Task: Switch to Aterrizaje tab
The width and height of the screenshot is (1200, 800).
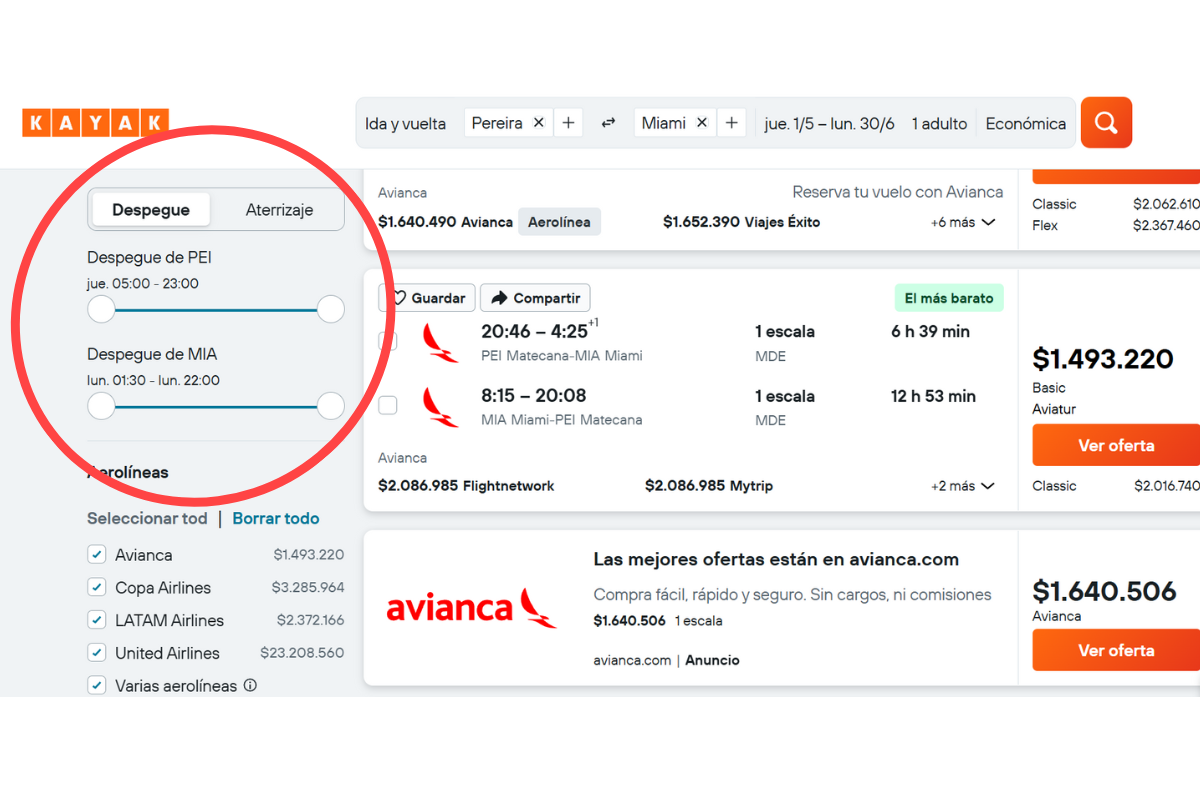Action: point(279,210)
